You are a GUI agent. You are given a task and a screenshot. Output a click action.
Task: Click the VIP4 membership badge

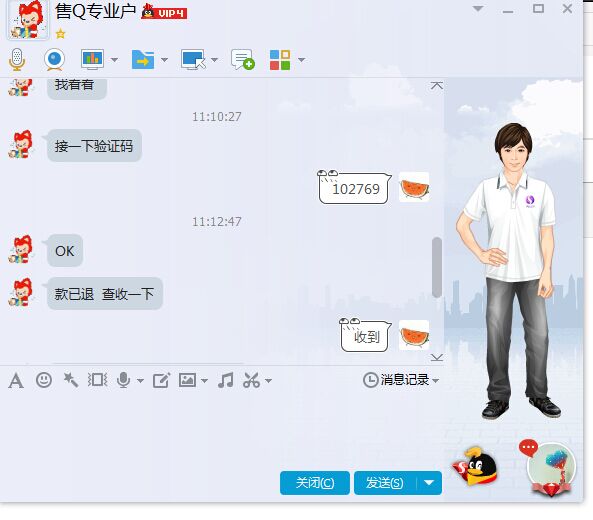pos(164,12)
